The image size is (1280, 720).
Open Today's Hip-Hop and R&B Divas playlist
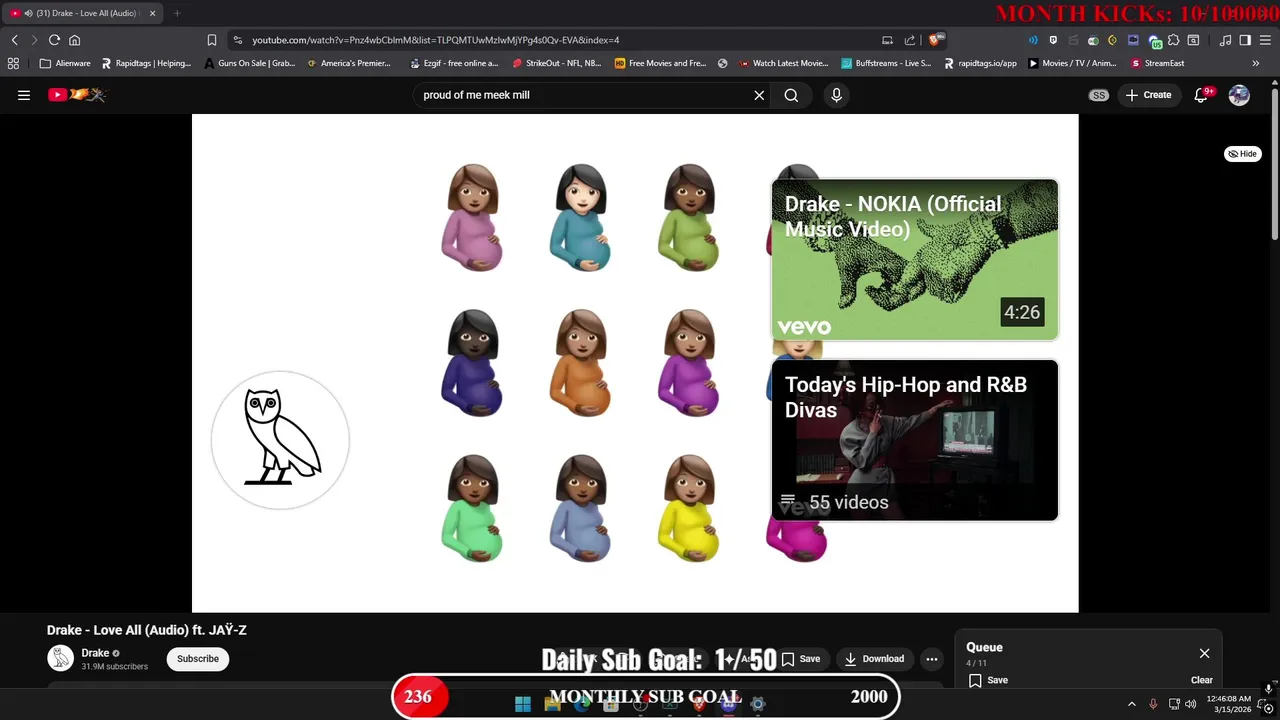click(915, 440)
